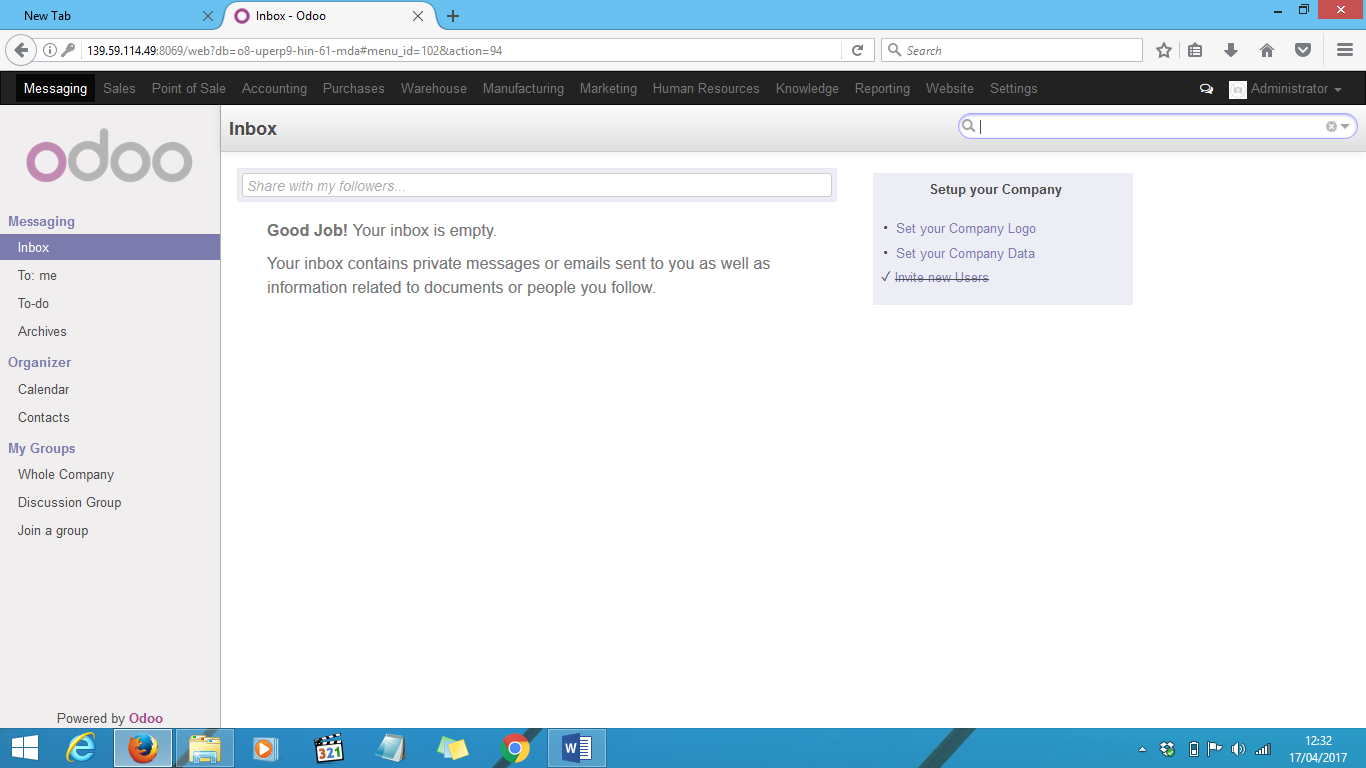The width and height of the screenshot is (1366, 768).
Task: Click the Invite new Users link
Action: point(942,278)
